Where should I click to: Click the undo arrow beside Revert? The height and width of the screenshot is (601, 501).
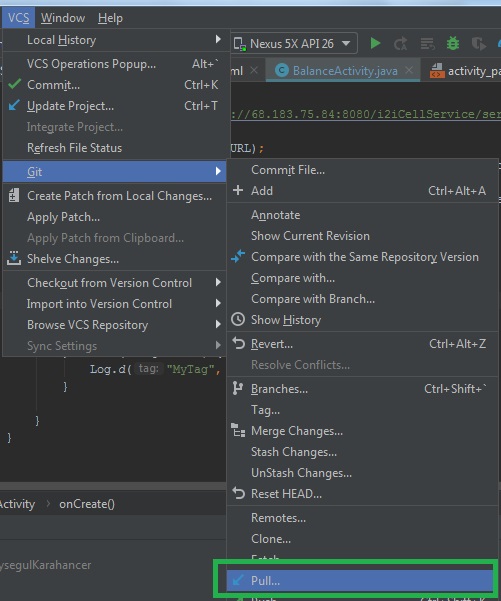click(x=238, y=343)
